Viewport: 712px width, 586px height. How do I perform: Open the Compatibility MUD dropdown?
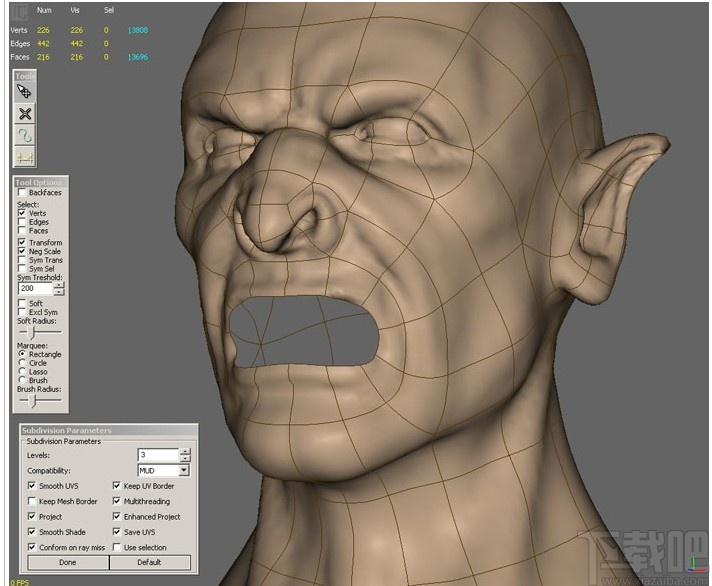click(x=184, y=470)
